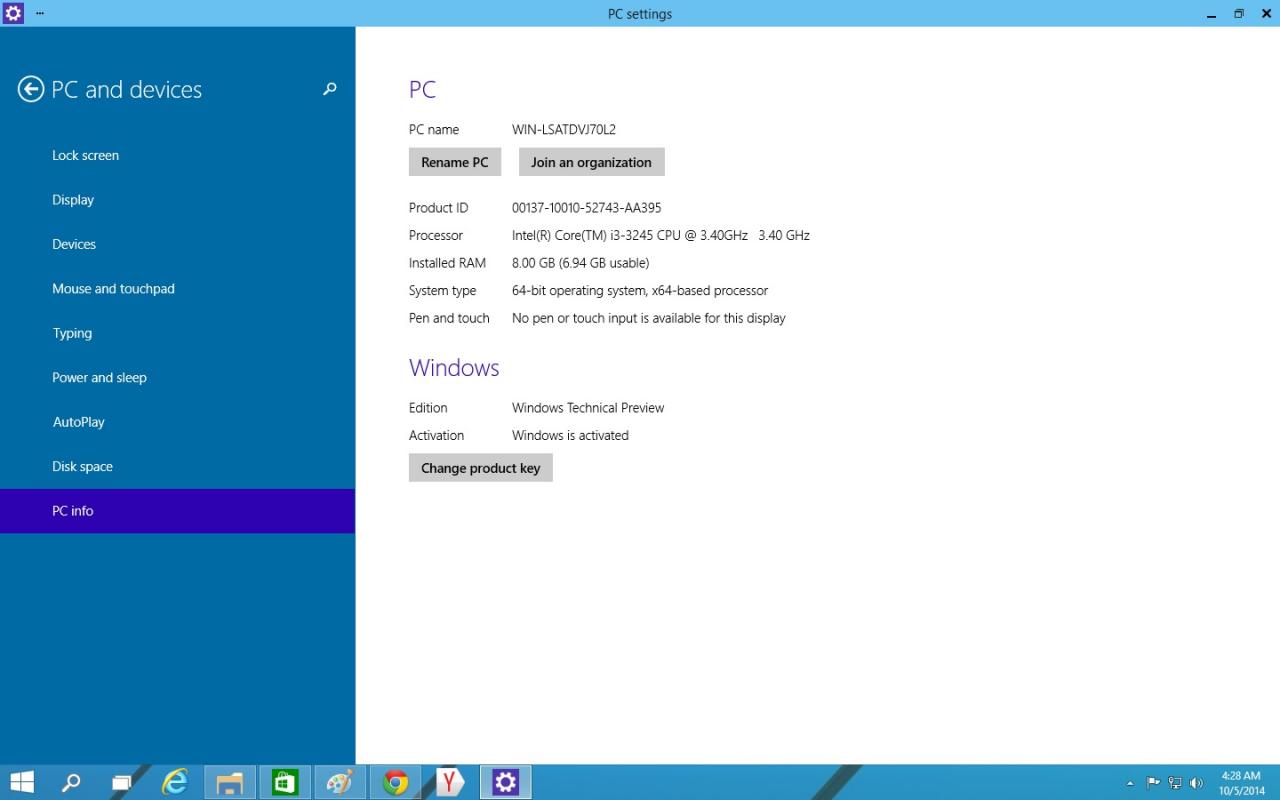1280x800 pixels.
Task: Open the PC settings title bar gear menu
Action: point(13,13)
